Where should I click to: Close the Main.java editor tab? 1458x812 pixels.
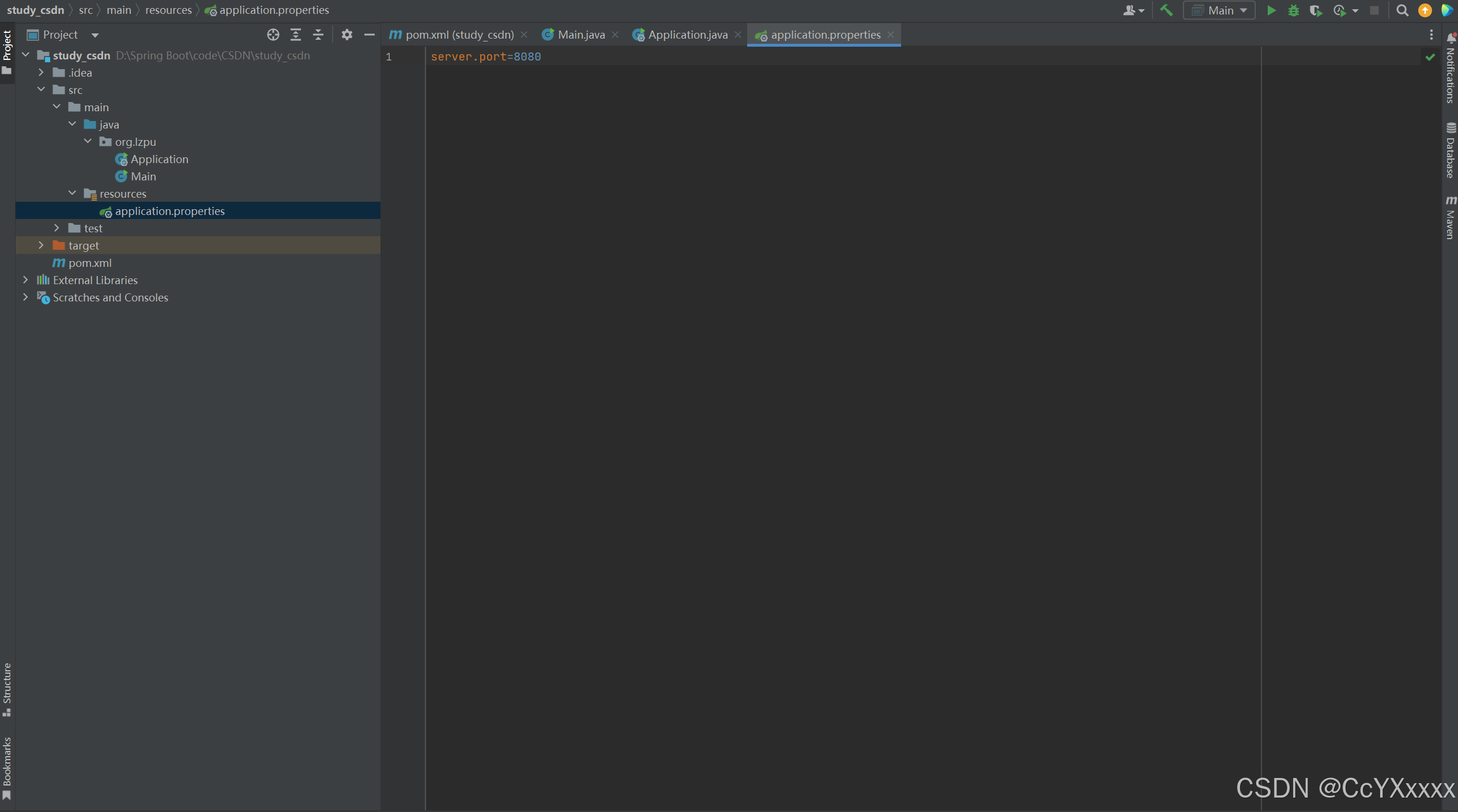[615, 35]
